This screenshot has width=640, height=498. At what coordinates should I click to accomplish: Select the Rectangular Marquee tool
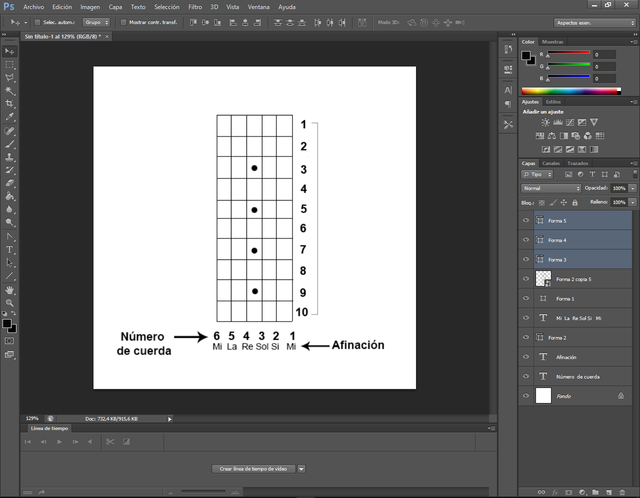9,65
